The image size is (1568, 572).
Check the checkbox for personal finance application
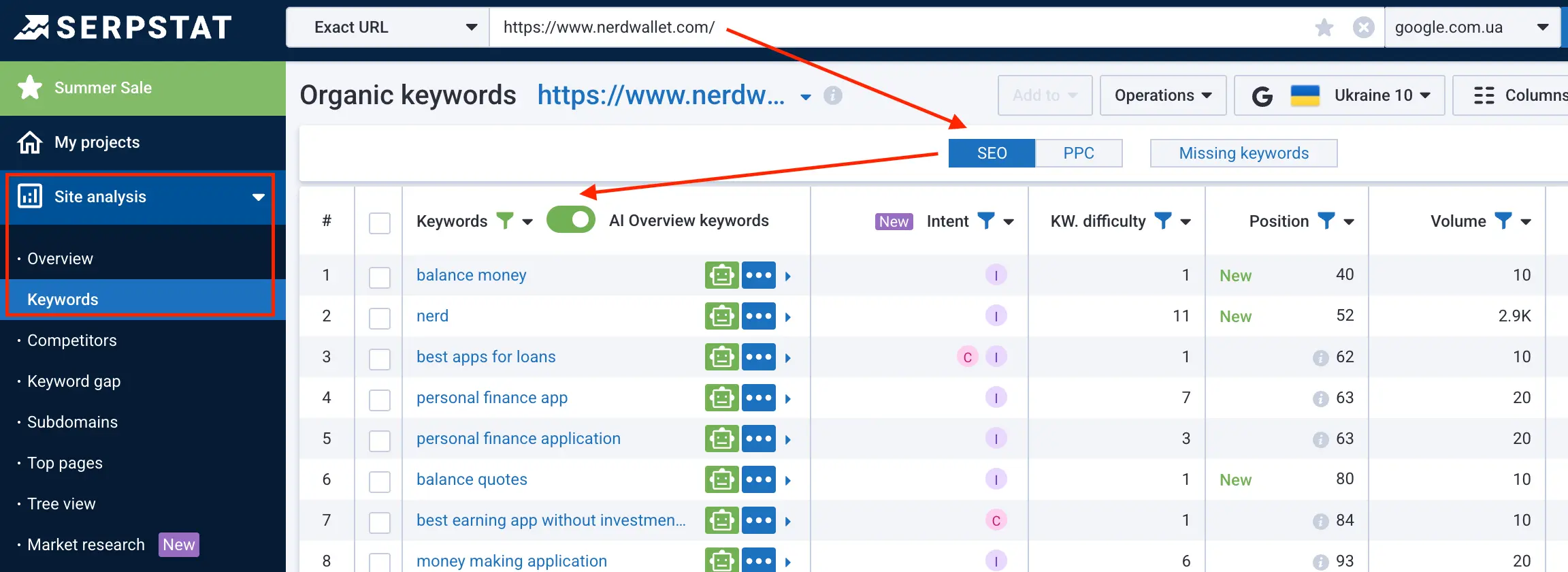(380, 441)
